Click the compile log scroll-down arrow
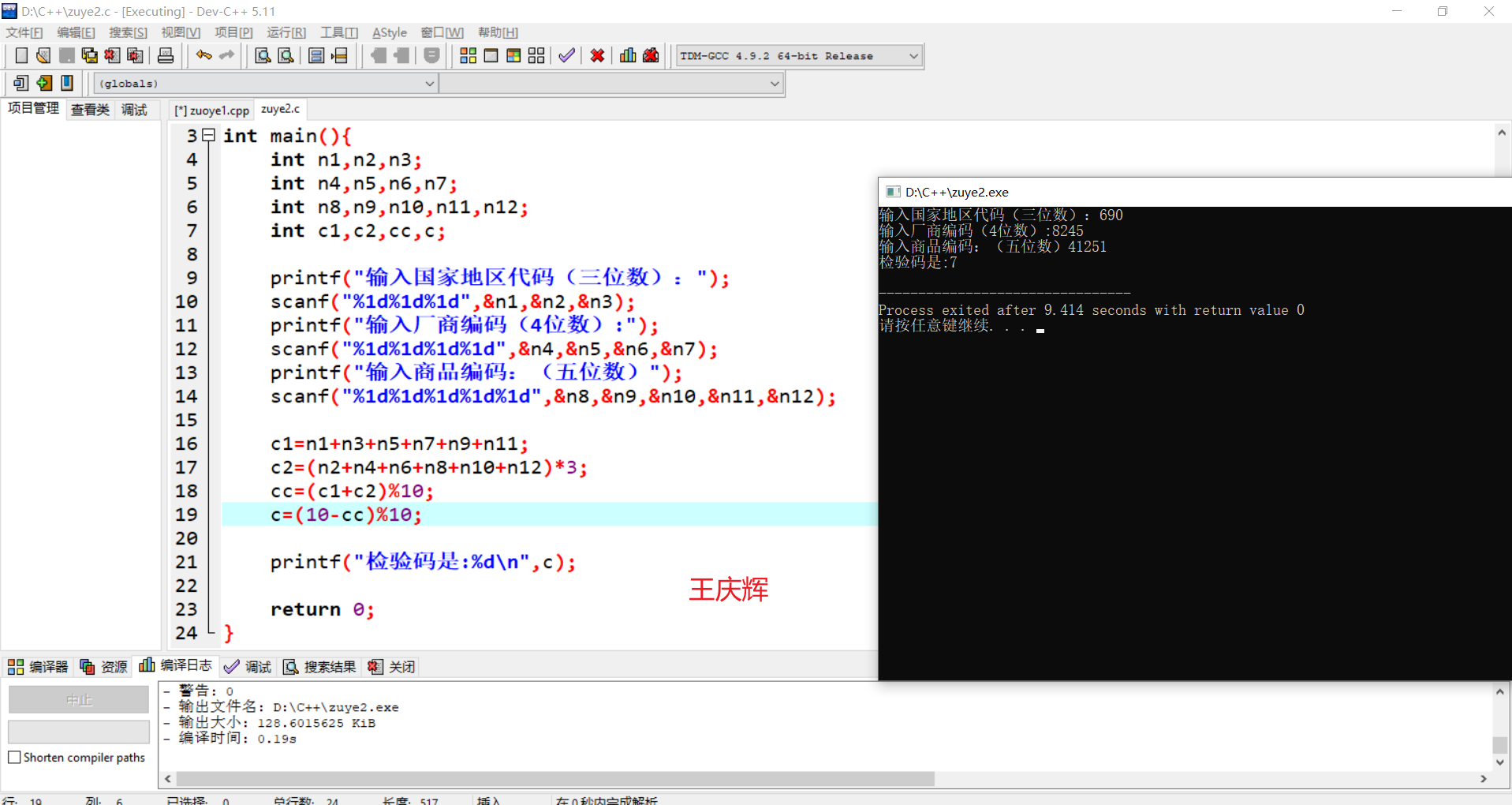 point(1500,762)
